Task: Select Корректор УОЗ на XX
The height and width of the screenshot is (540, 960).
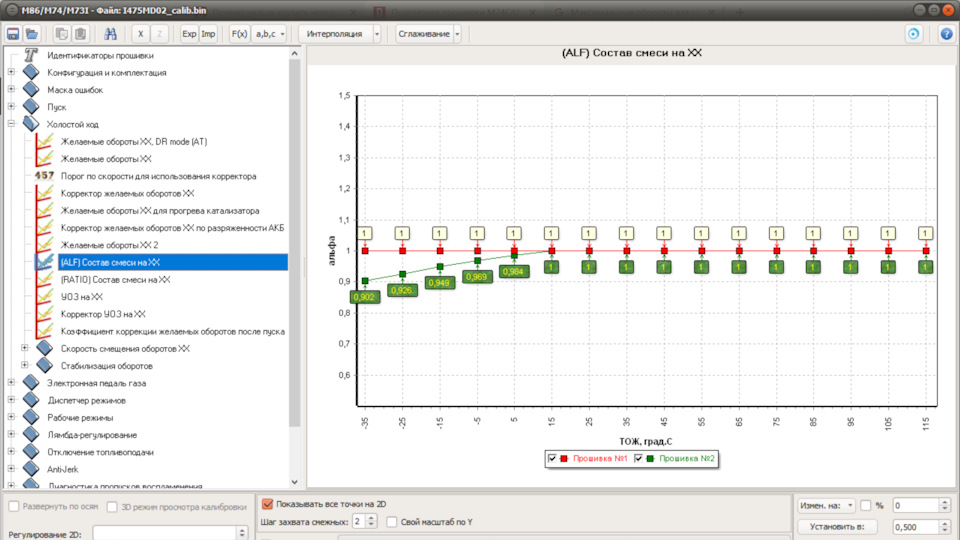Action: coord(103,314)
